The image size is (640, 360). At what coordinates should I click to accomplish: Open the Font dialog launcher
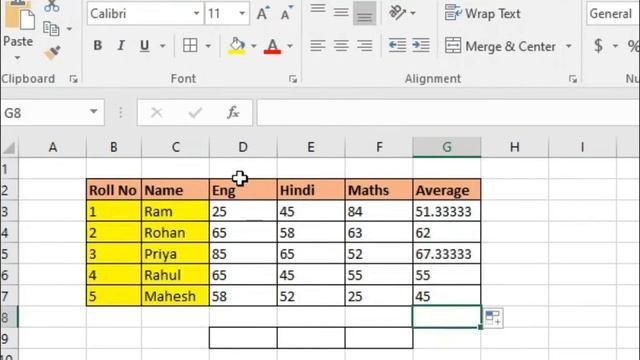(293, 79)
